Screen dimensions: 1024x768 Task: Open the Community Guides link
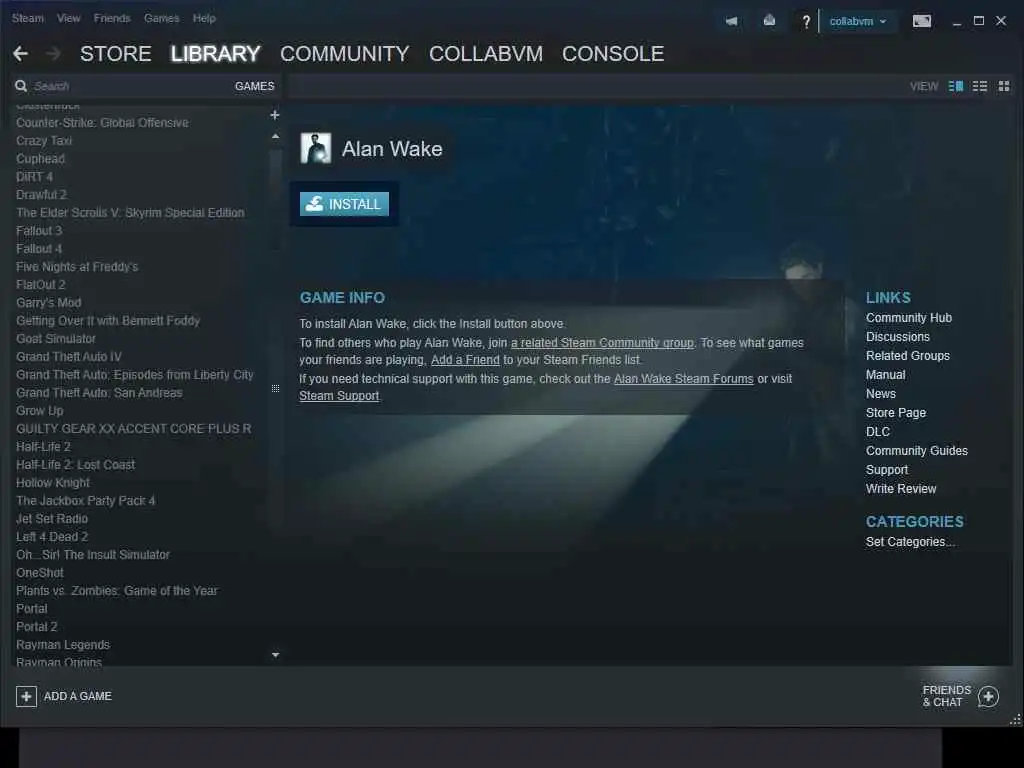tap(916, 451)
